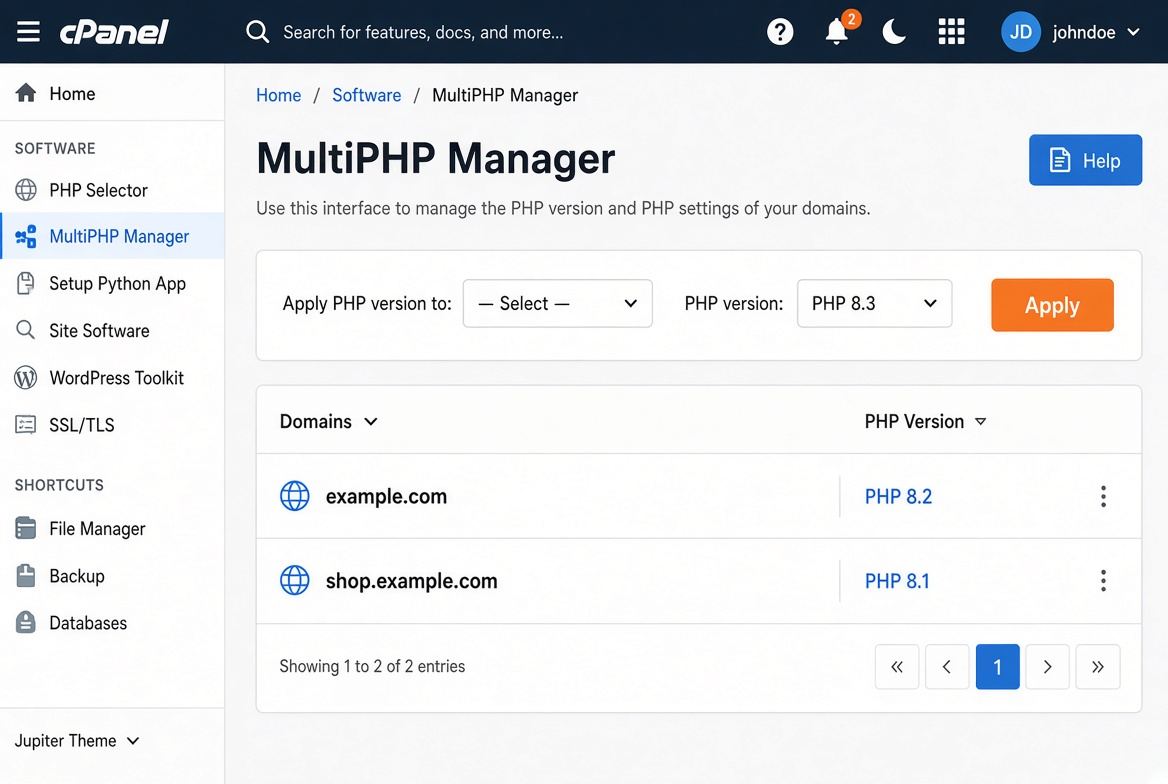Expand the Jupiter Theme selector
This screenshot has height=784, width=1168.
click(77, 741)
